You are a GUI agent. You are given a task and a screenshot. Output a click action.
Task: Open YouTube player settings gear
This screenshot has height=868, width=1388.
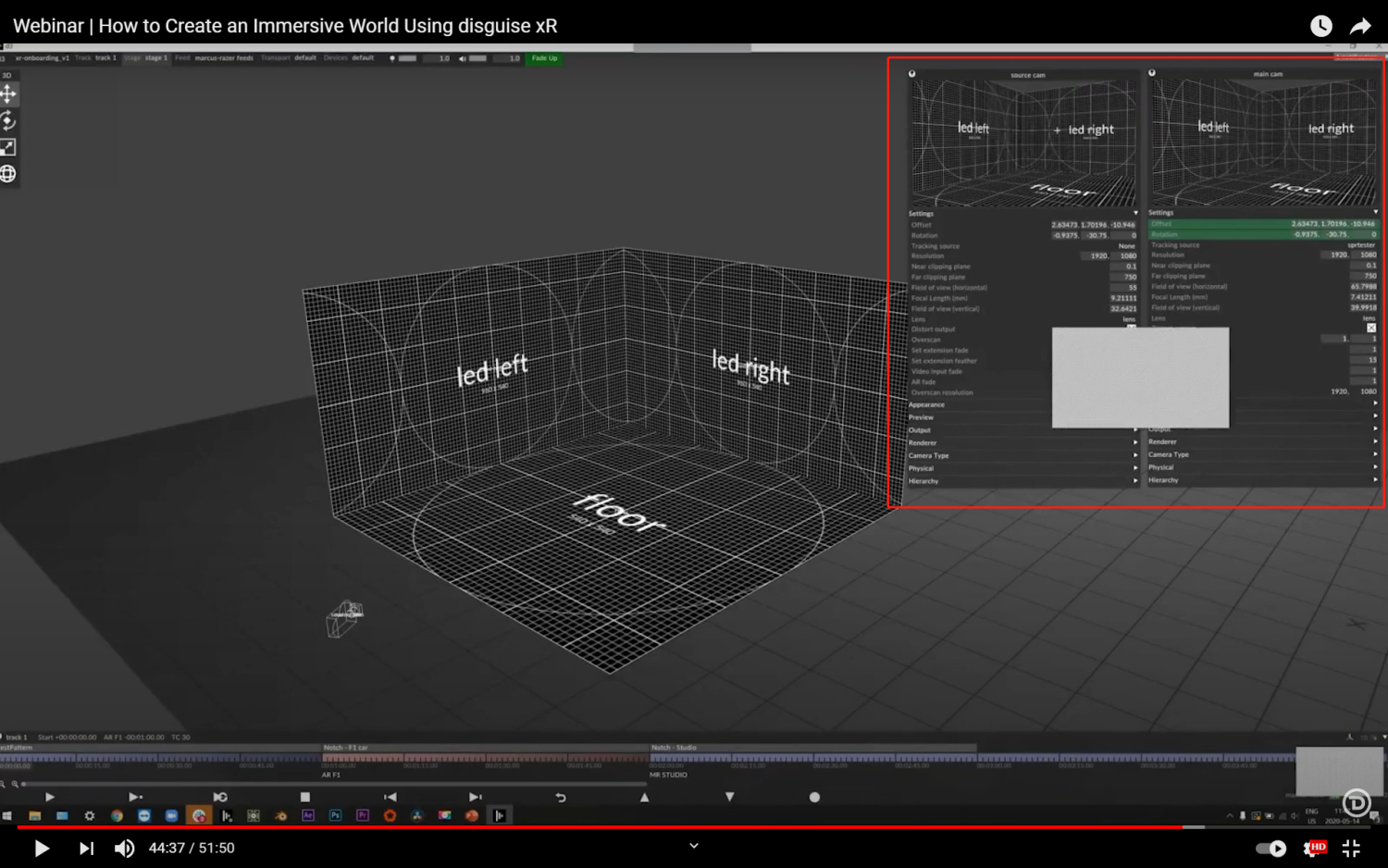point(1313,848)
